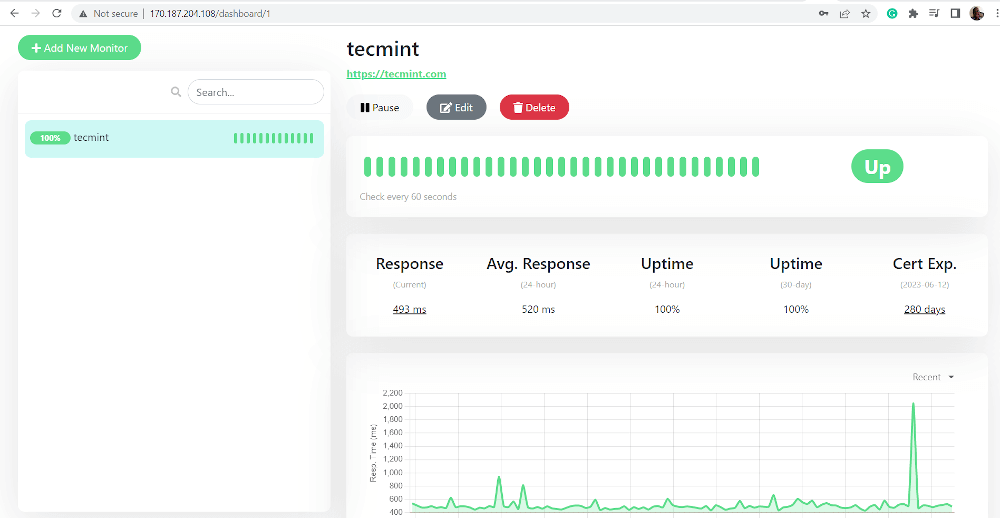The image size is (1000, 518).
Task: Open saved password key icon
Action: (823, 13)
